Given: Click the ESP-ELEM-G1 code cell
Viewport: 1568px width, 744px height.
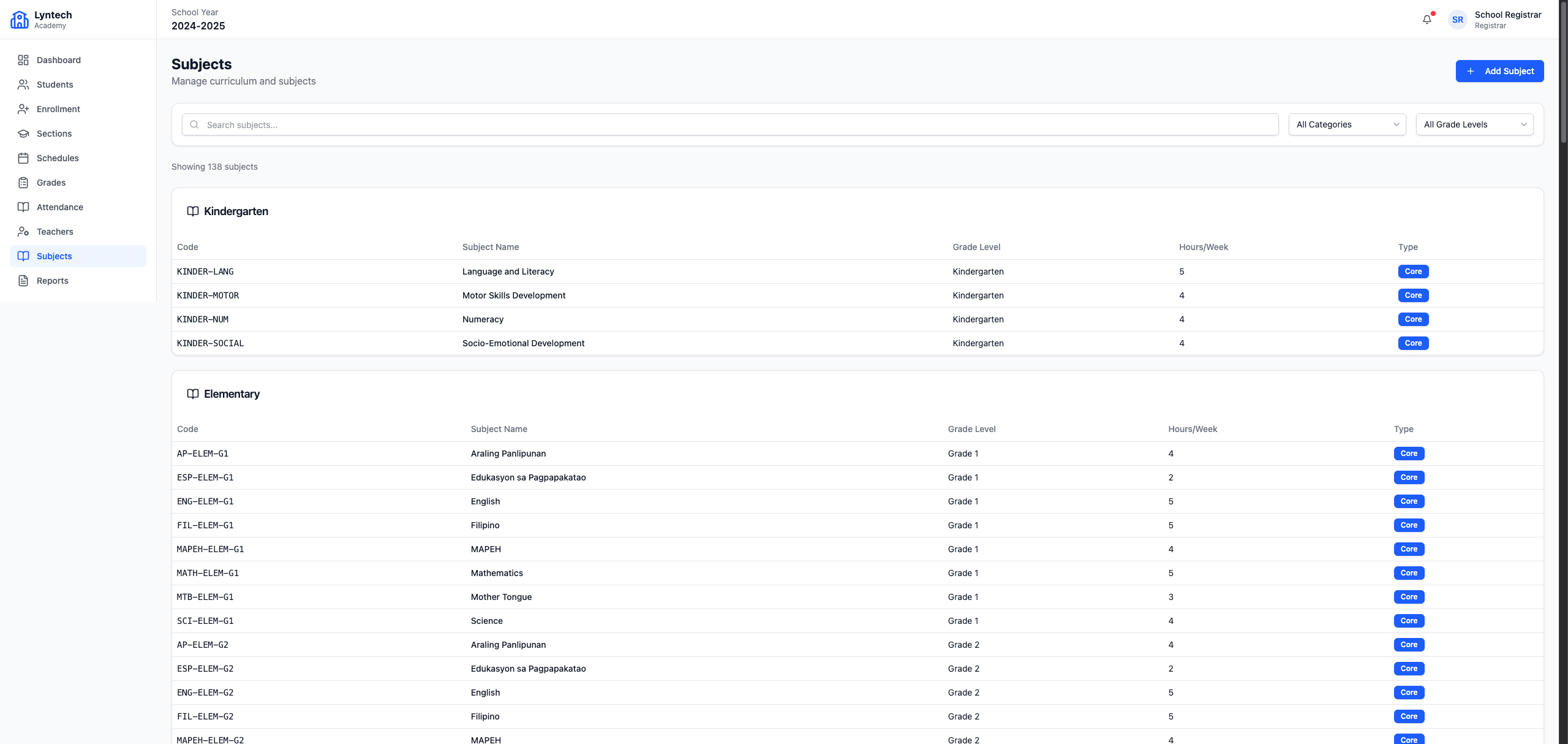Looking at the screenshot, I should pyautogui.click(x=205, y=477).
